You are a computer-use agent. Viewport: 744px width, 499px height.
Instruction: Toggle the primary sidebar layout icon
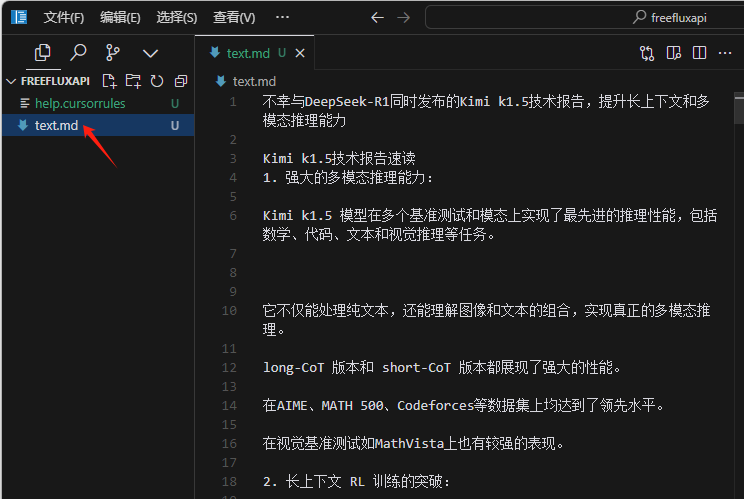pyautogui.click(x=19, y=18)
